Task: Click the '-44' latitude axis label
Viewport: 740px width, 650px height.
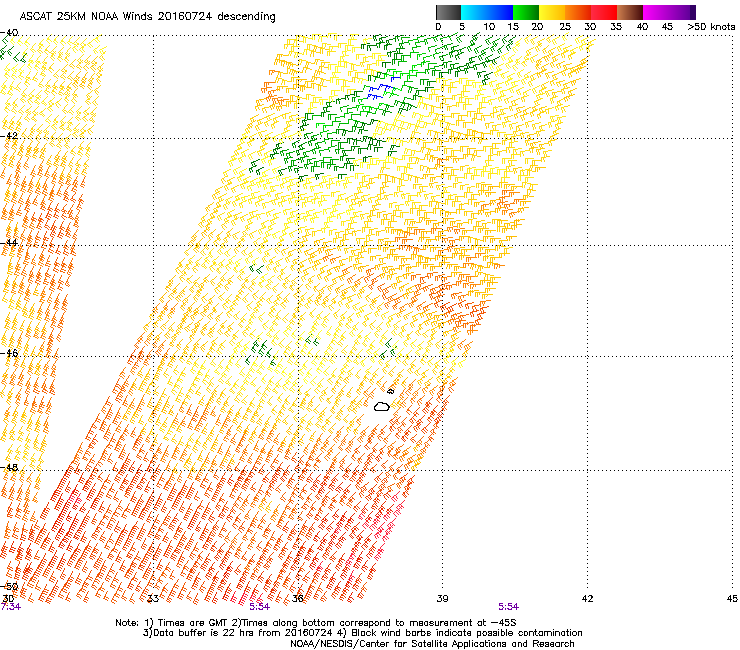Action: tap(9, 243)
